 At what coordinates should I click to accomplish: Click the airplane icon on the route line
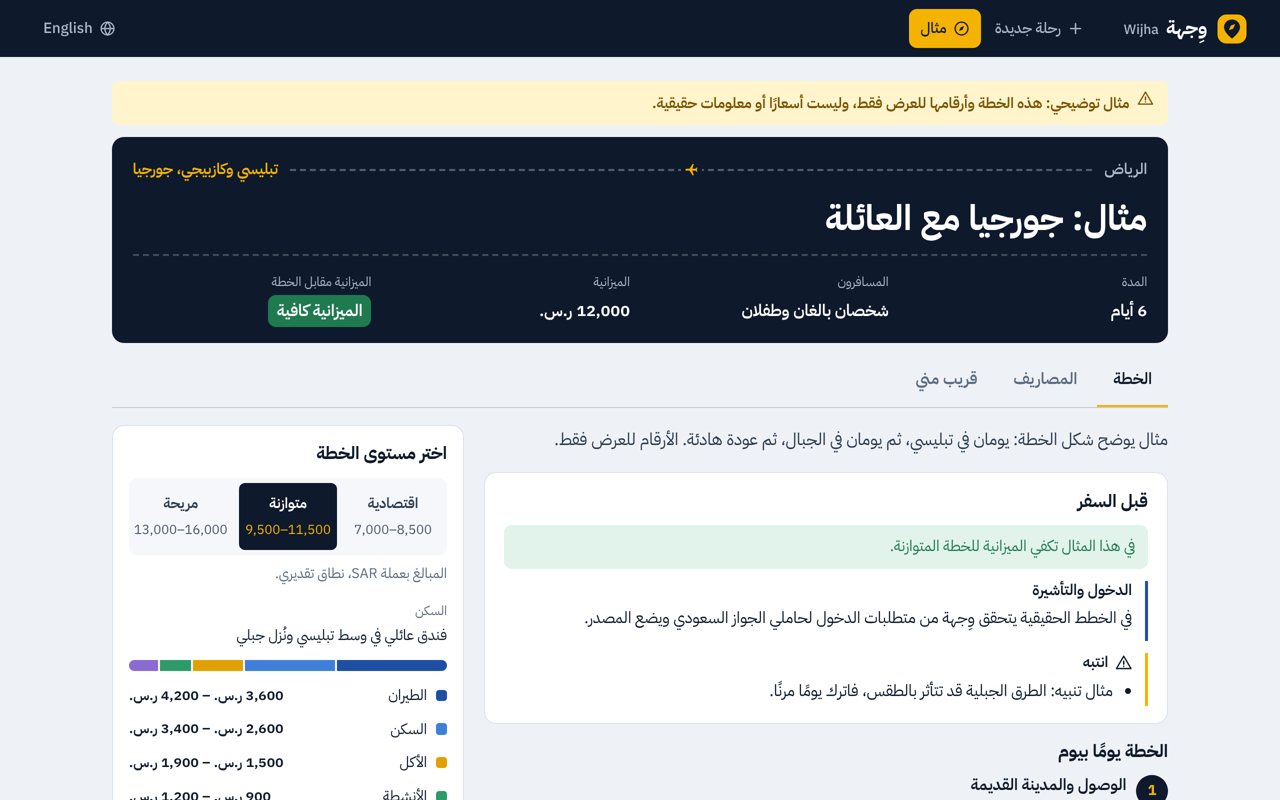pyautogui.click(x=691, y=170)
